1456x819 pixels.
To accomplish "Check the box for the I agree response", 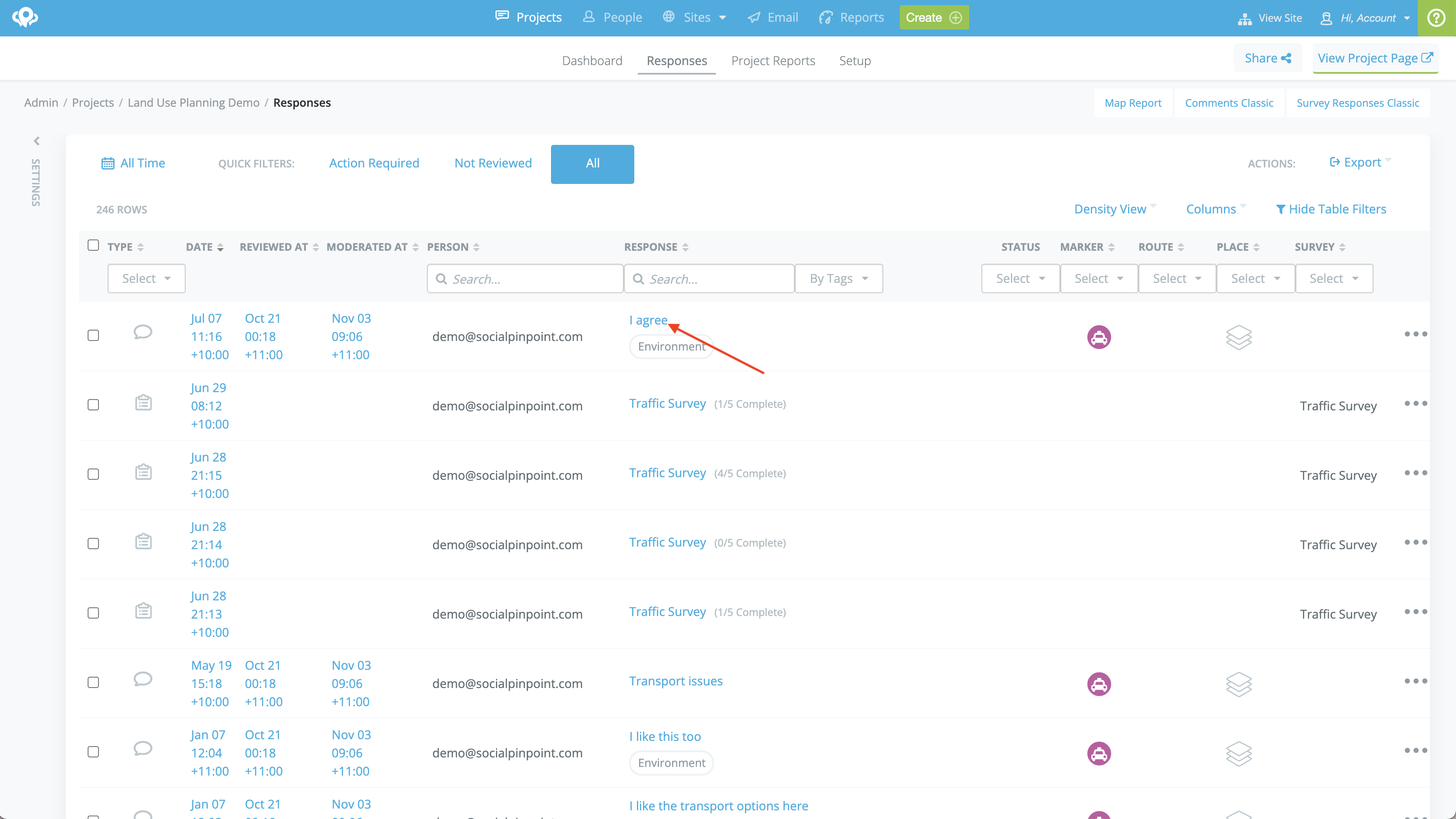I will tap(93, 336).
